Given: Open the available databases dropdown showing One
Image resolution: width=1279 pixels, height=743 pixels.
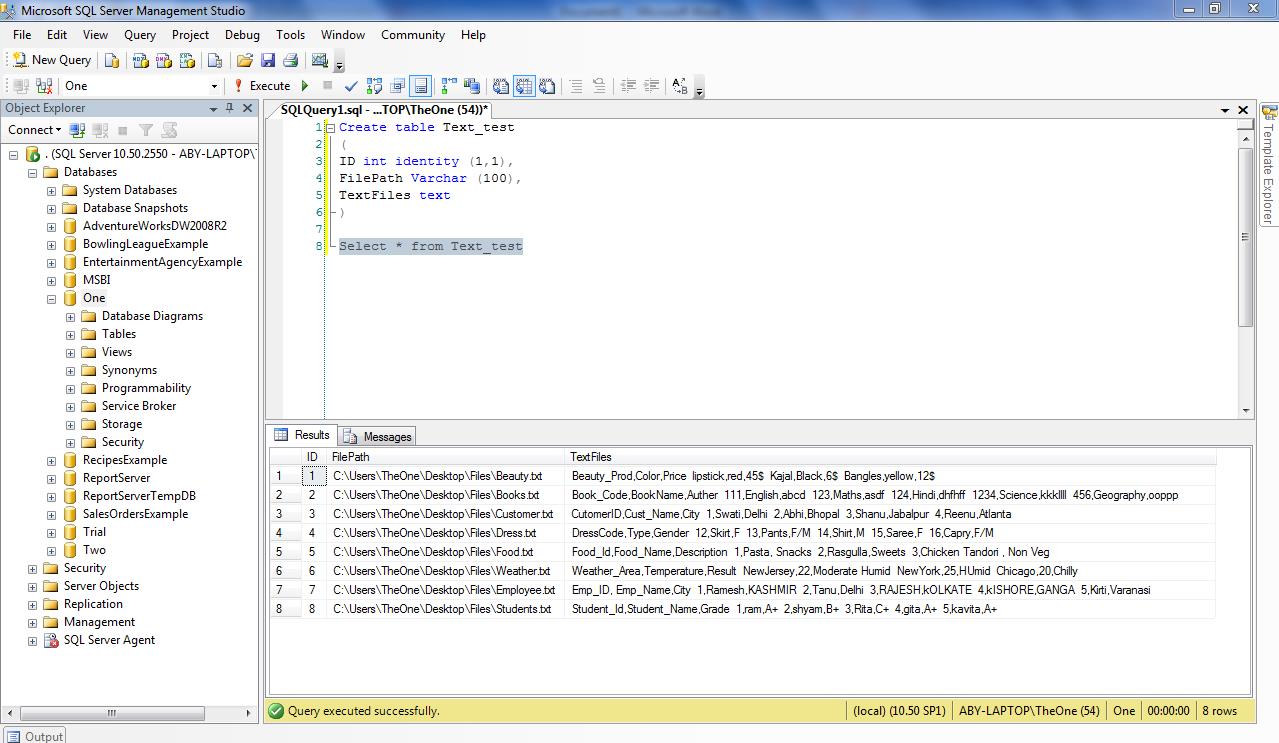Looking at the screenshot, I should coord(214,86).
